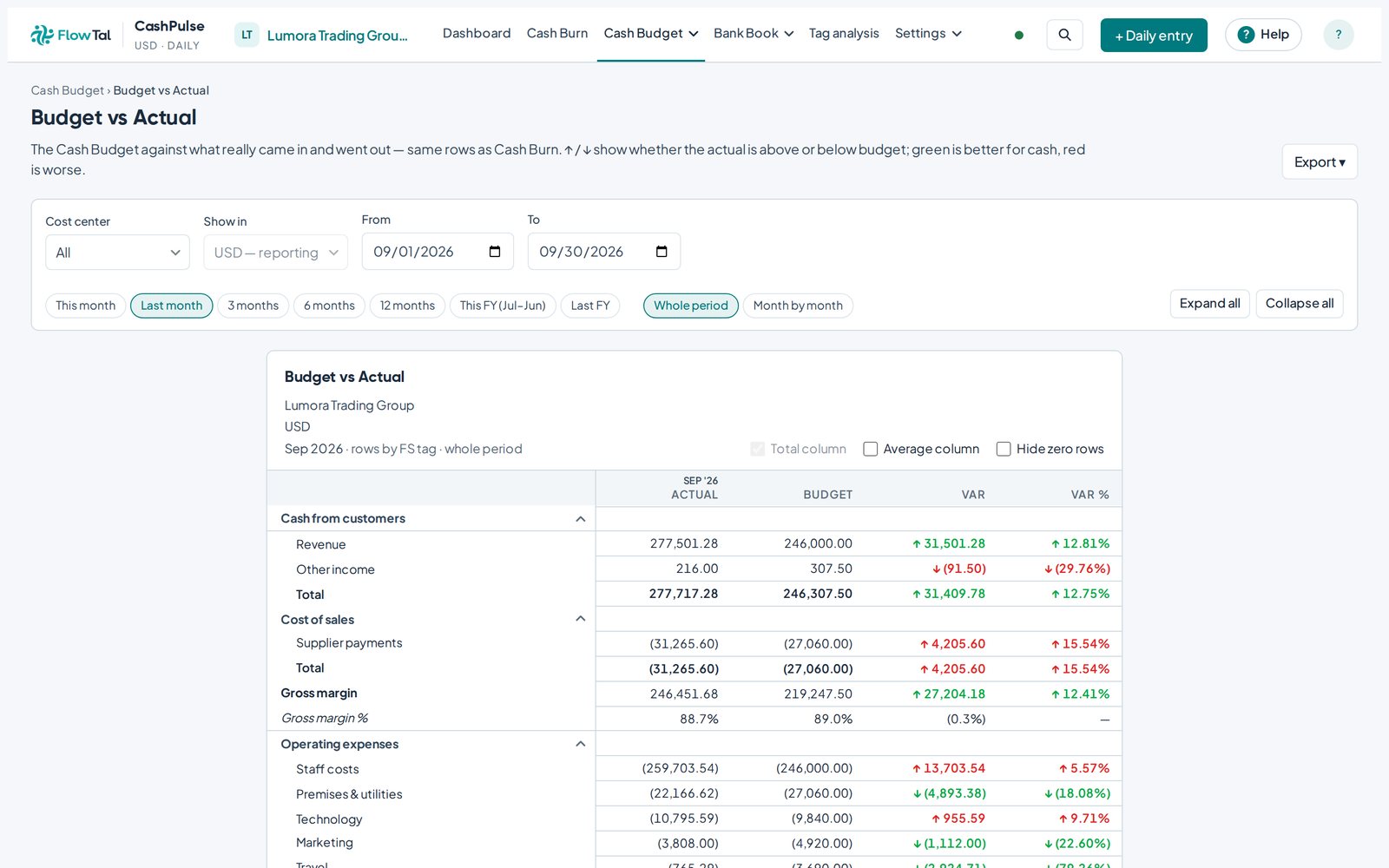Select the 6 months range pill
This screenshot has height=868, width=1389.
(x=329, y=306)
